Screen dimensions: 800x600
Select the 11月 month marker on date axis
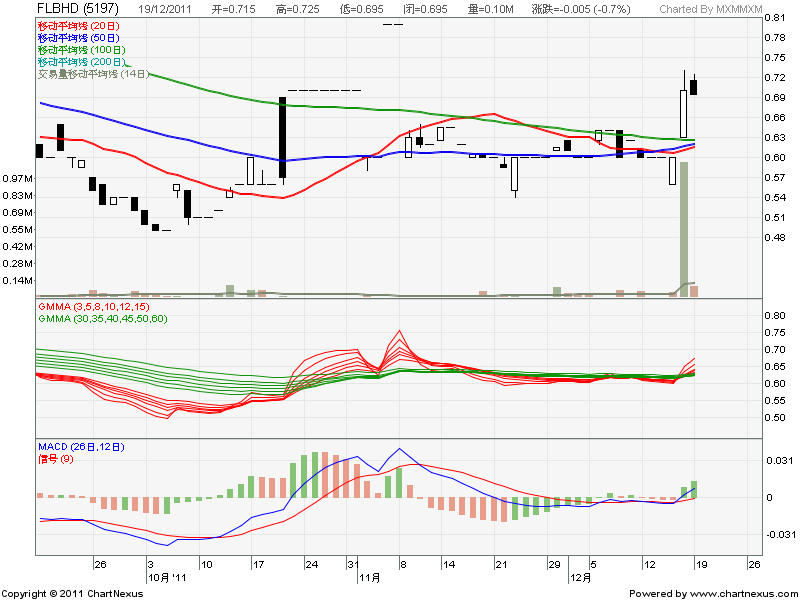368,578
